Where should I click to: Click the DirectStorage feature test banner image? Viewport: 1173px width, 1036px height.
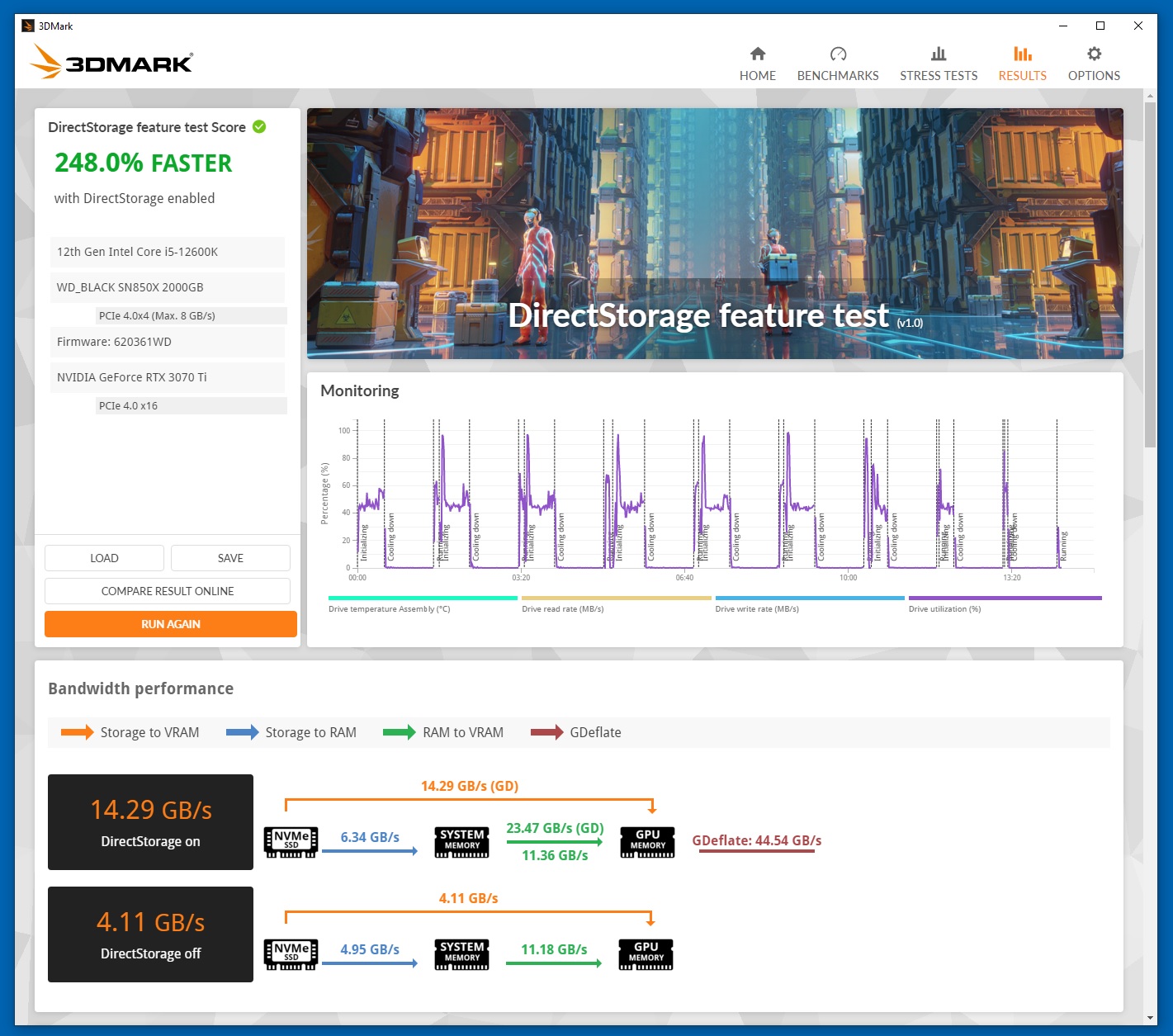click(715, 234)
